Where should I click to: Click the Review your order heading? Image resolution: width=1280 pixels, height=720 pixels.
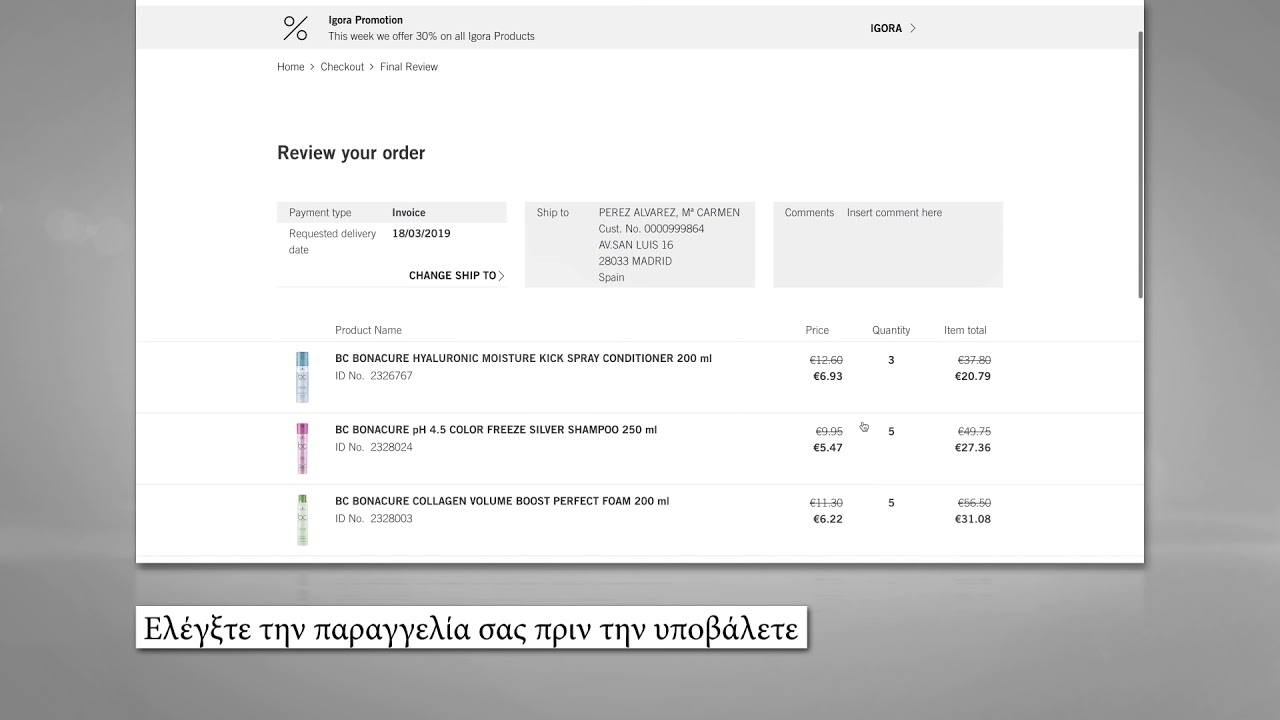351,153
